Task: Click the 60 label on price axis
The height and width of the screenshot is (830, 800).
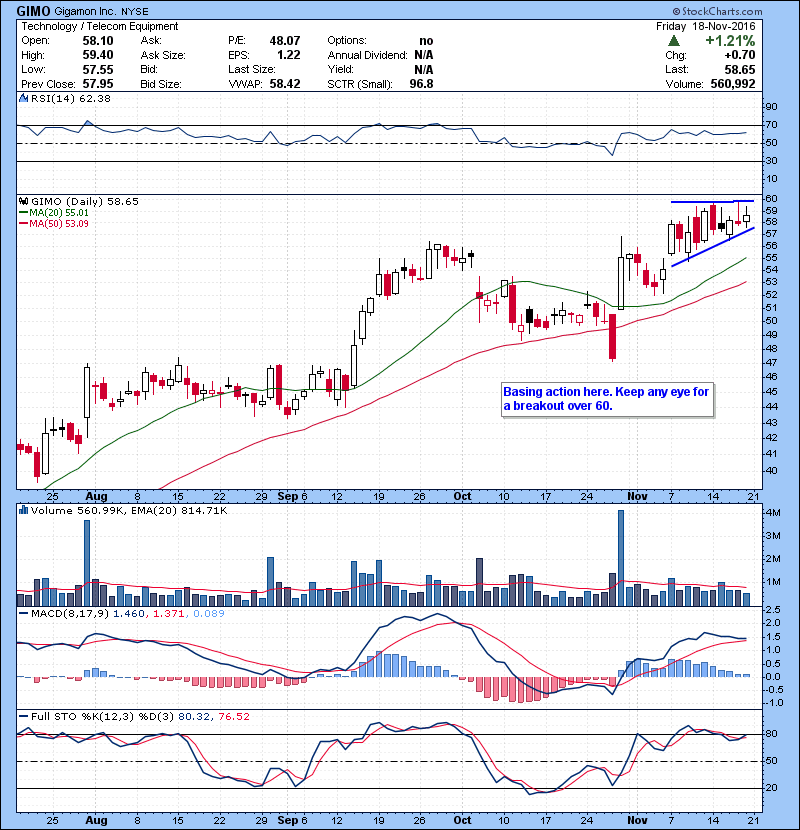Action: point(771,199)
